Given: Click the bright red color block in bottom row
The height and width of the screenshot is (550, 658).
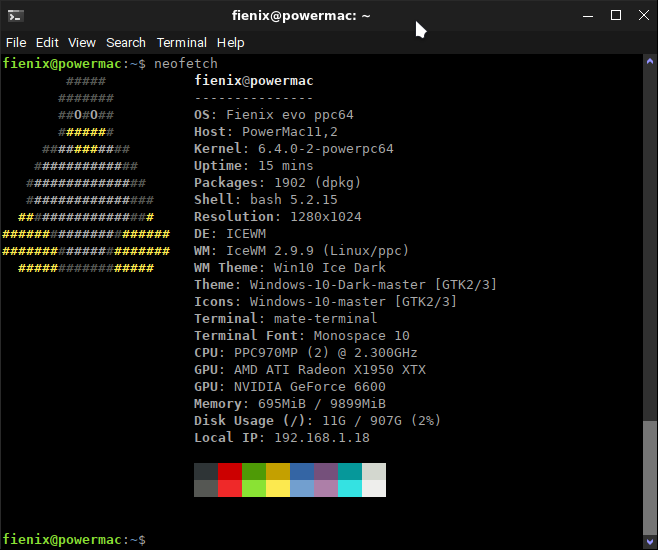Looking at the screenshot, I should [230, 488].
